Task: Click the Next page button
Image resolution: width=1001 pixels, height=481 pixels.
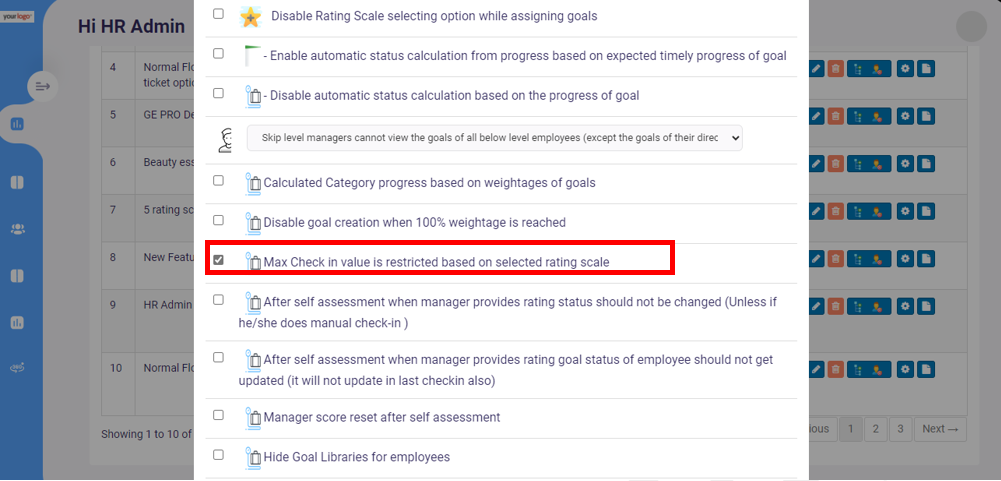Action: pos(940,429)
